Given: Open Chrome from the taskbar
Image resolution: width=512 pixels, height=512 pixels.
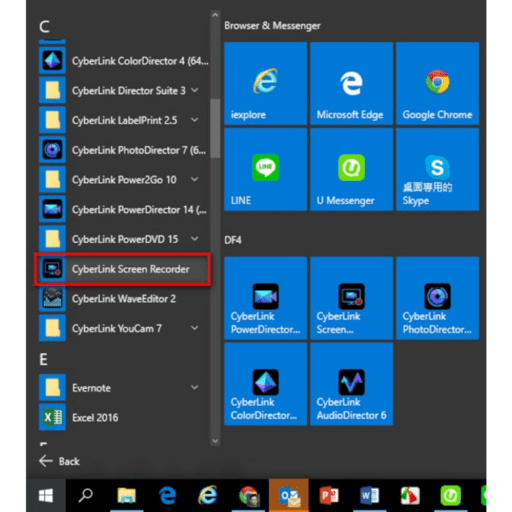Looking at the screenshot, I should click(249, 496).
